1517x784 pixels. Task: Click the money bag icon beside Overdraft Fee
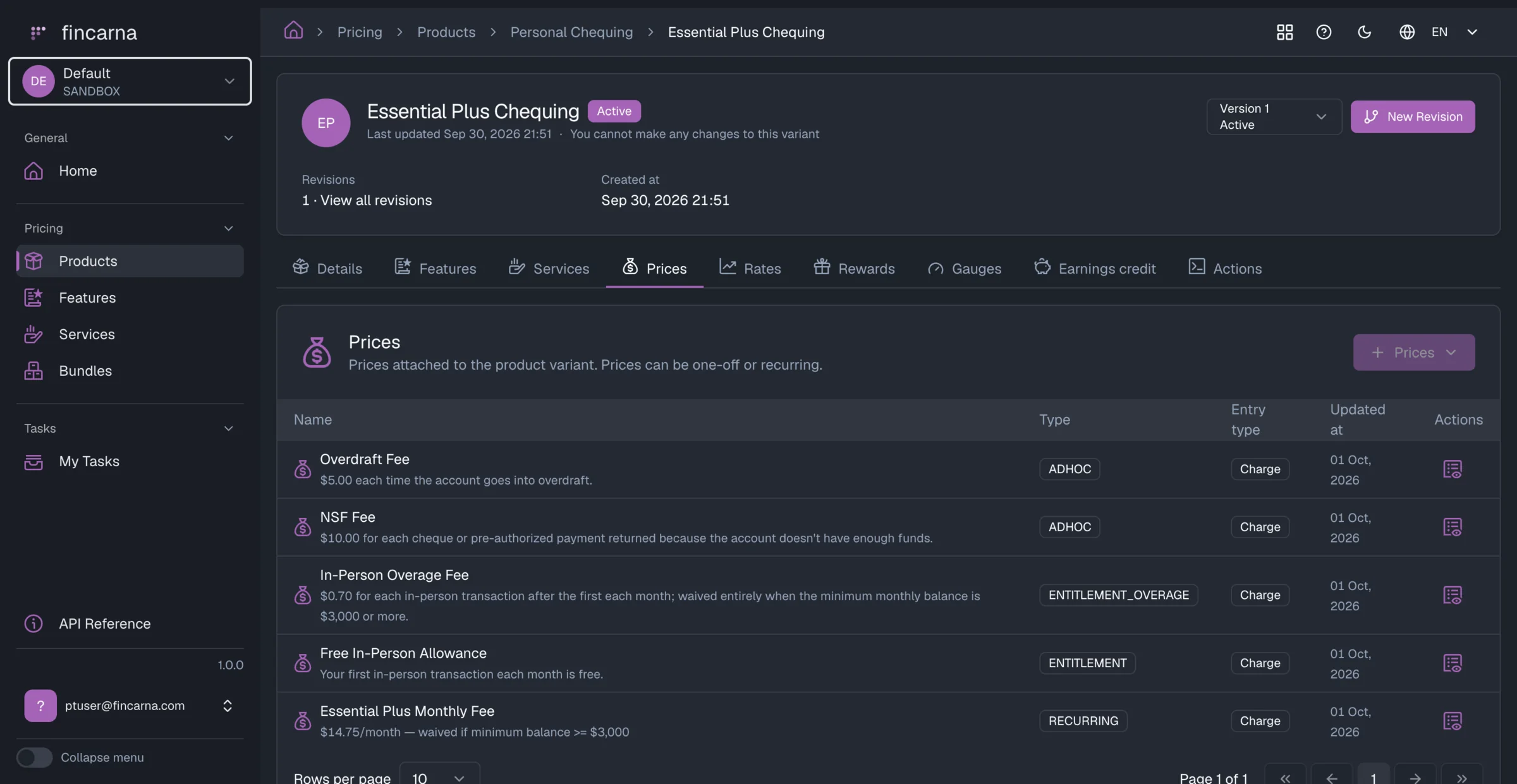tap(302, 469)
